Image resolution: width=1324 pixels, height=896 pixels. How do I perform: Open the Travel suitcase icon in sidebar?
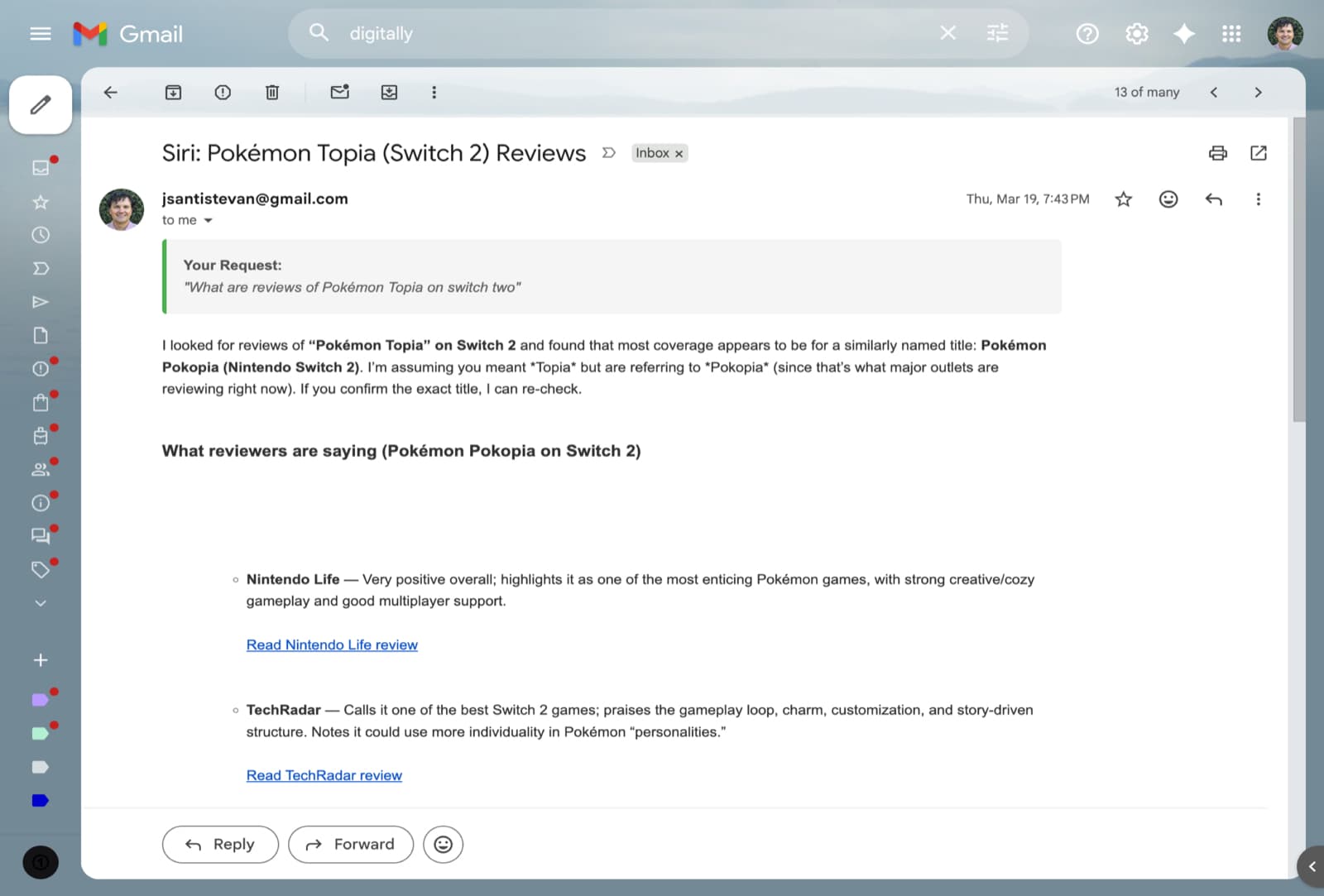click(41, 436)
